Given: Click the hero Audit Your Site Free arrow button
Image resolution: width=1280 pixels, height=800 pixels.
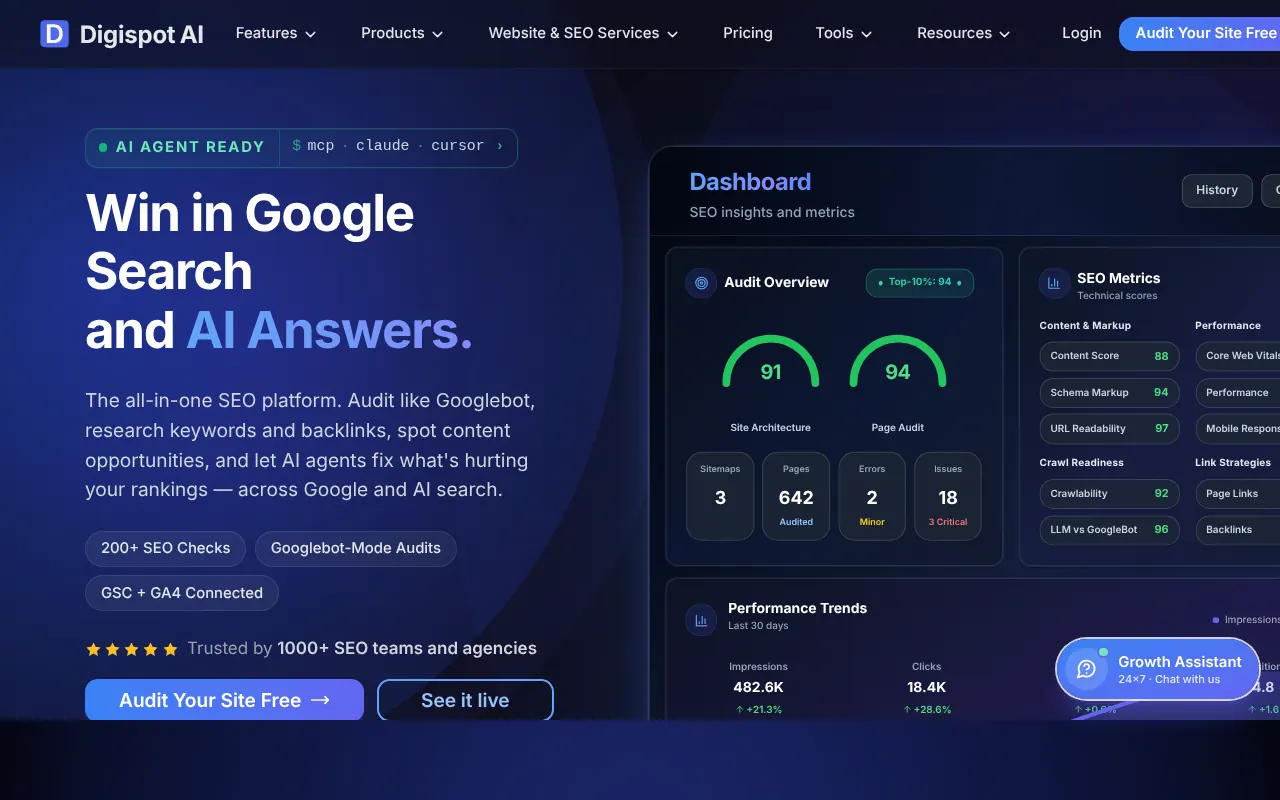Looking at the screenshot, I should coord(224,700).
